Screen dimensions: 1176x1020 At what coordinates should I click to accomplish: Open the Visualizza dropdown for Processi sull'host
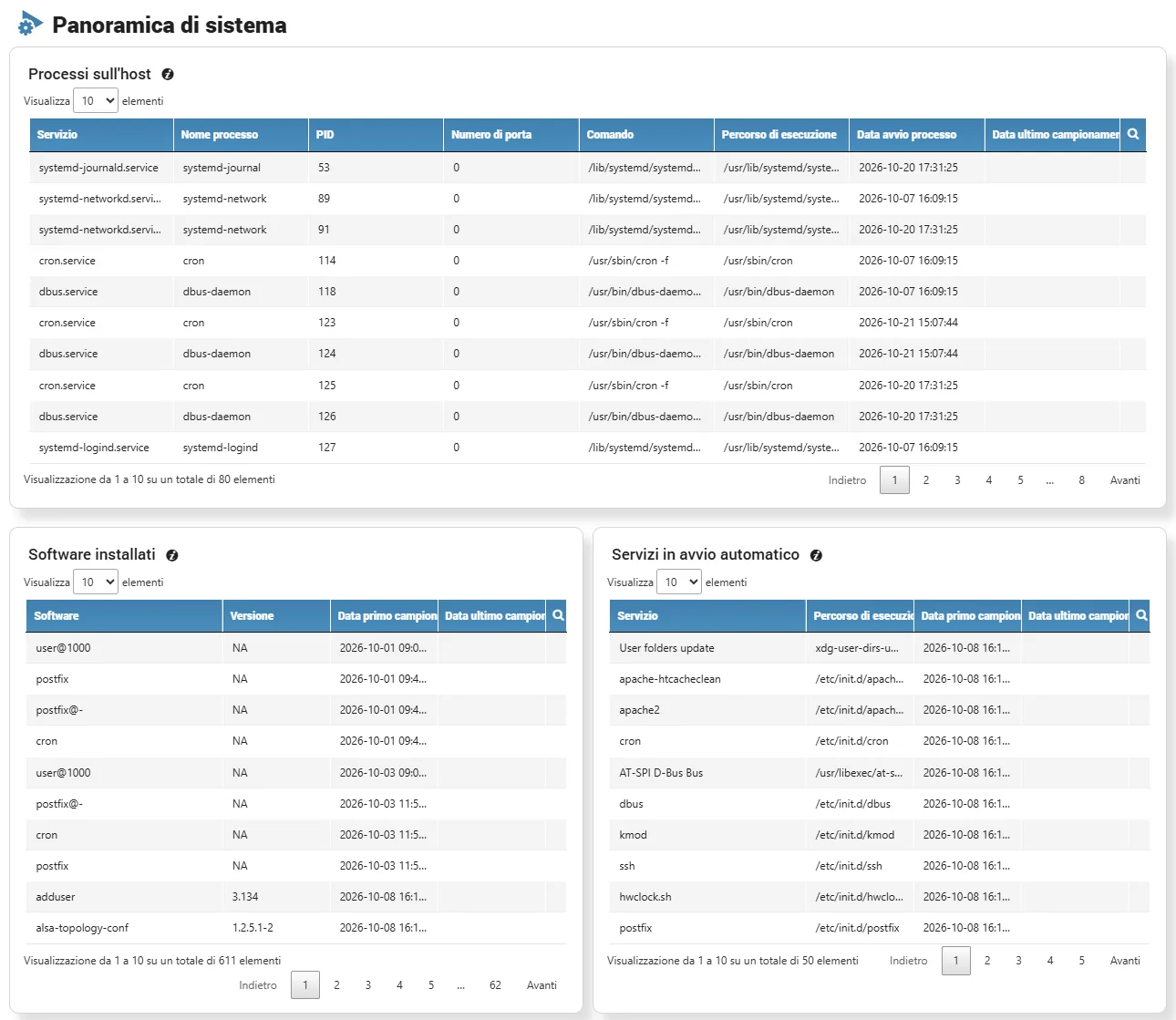point(96,101)
